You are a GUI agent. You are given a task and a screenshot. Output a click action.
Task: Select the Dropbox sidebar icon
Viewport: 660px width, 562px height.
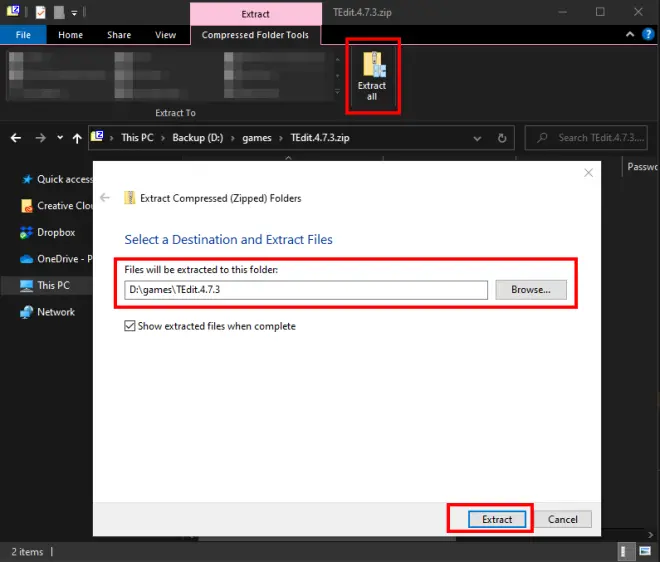click(28, 232)
